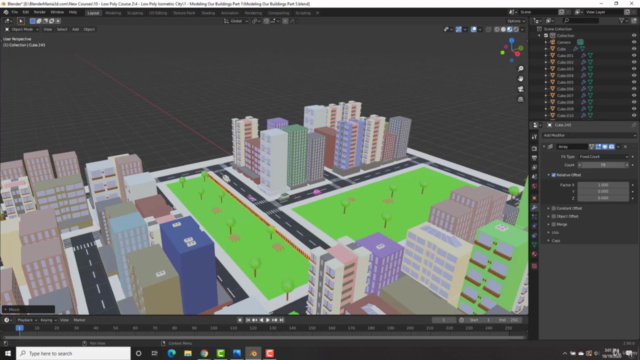Remove the Array modifier with X button
Image resolution: width=640 pixels, height=360 pixels.
[625, 147]
